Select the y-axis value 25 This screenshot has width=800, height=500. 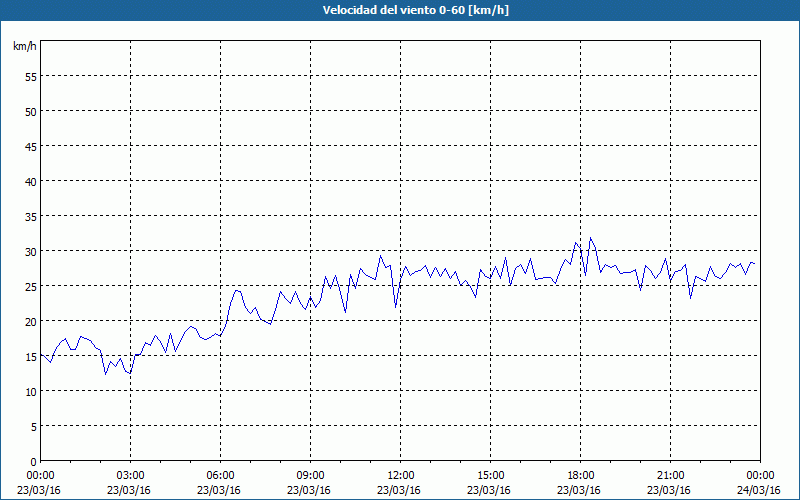[x=31, y=286]
